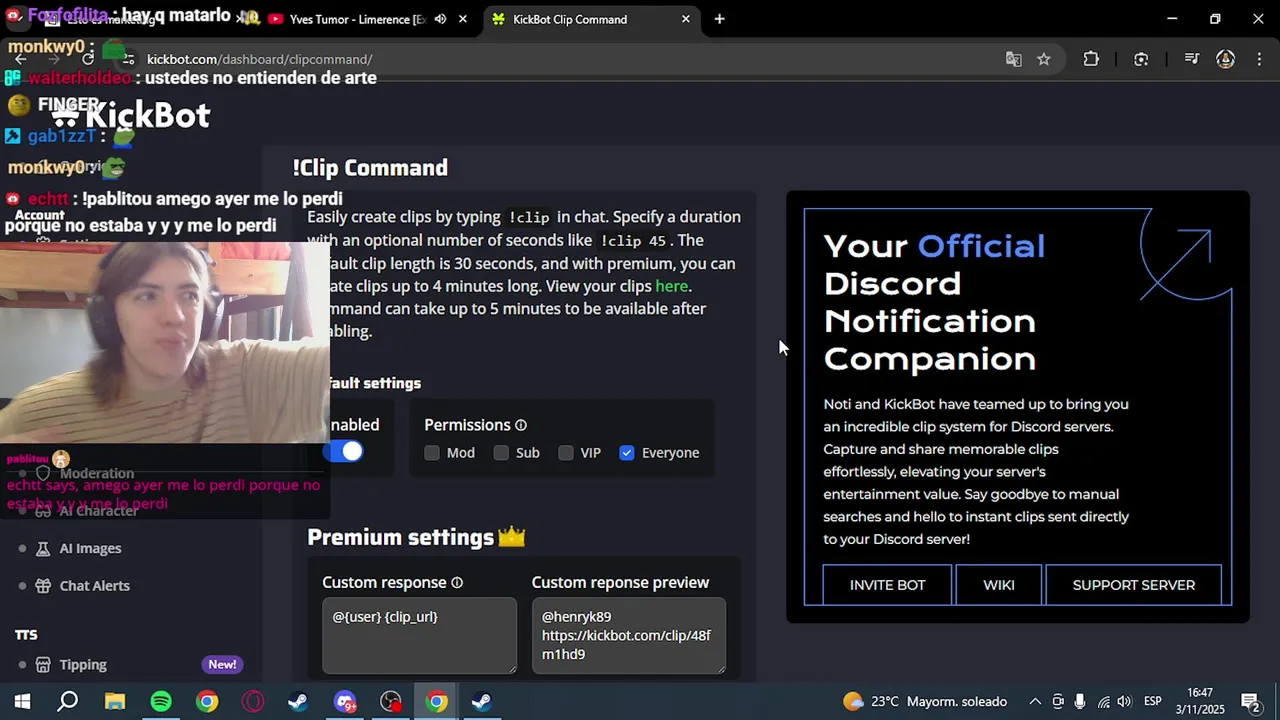Open Discord from the taskbar

[x=344, y=701]
